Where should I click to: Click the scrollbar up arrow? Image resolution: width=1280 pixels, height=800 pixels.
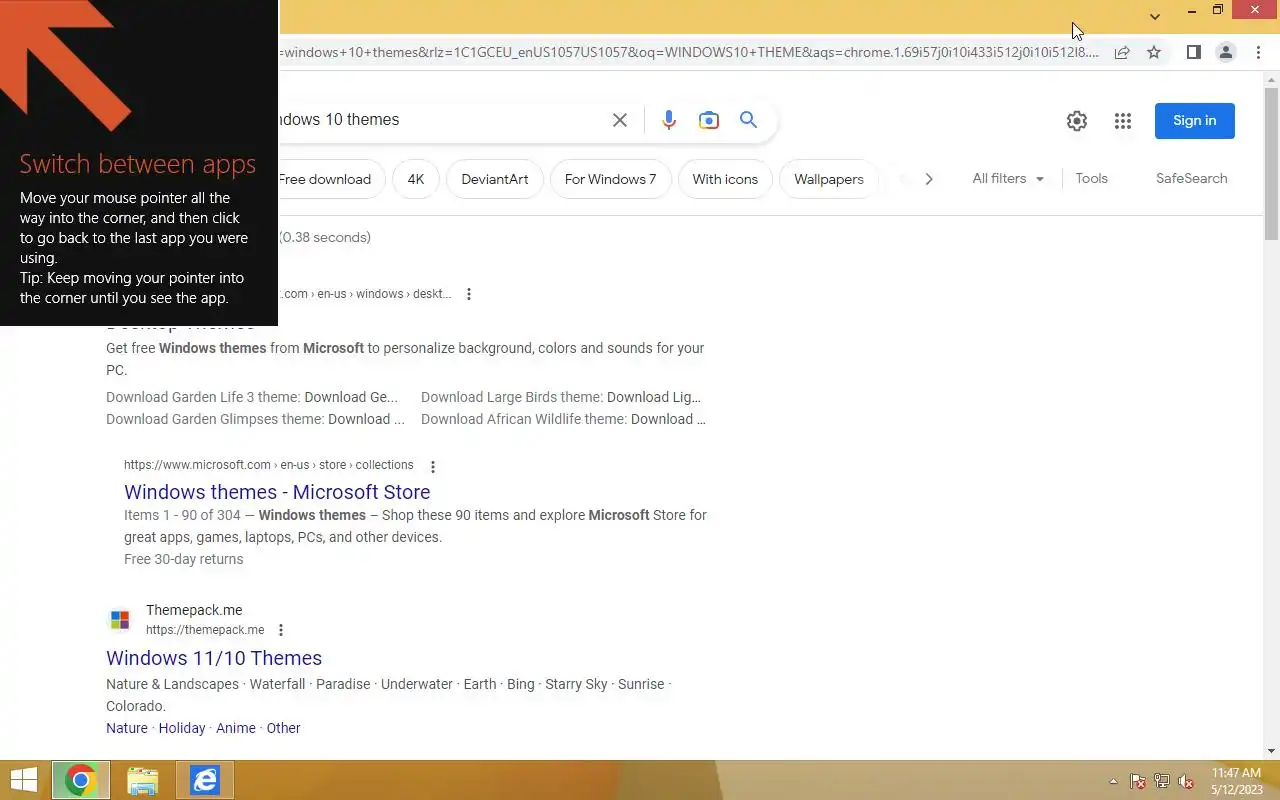[x=1271, y=80]
